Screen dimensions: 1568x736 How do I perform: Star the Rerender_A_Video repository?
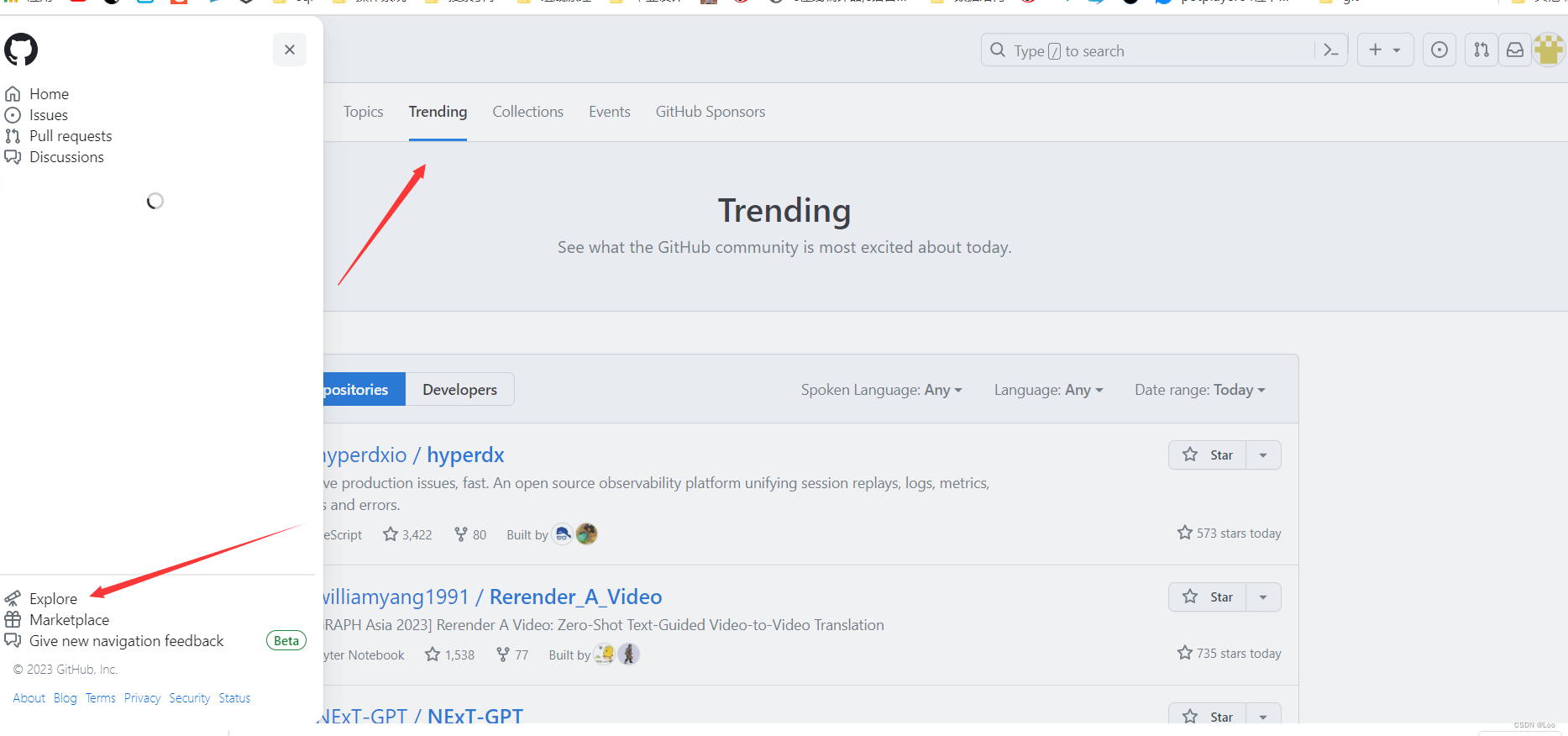[1208, 597]
